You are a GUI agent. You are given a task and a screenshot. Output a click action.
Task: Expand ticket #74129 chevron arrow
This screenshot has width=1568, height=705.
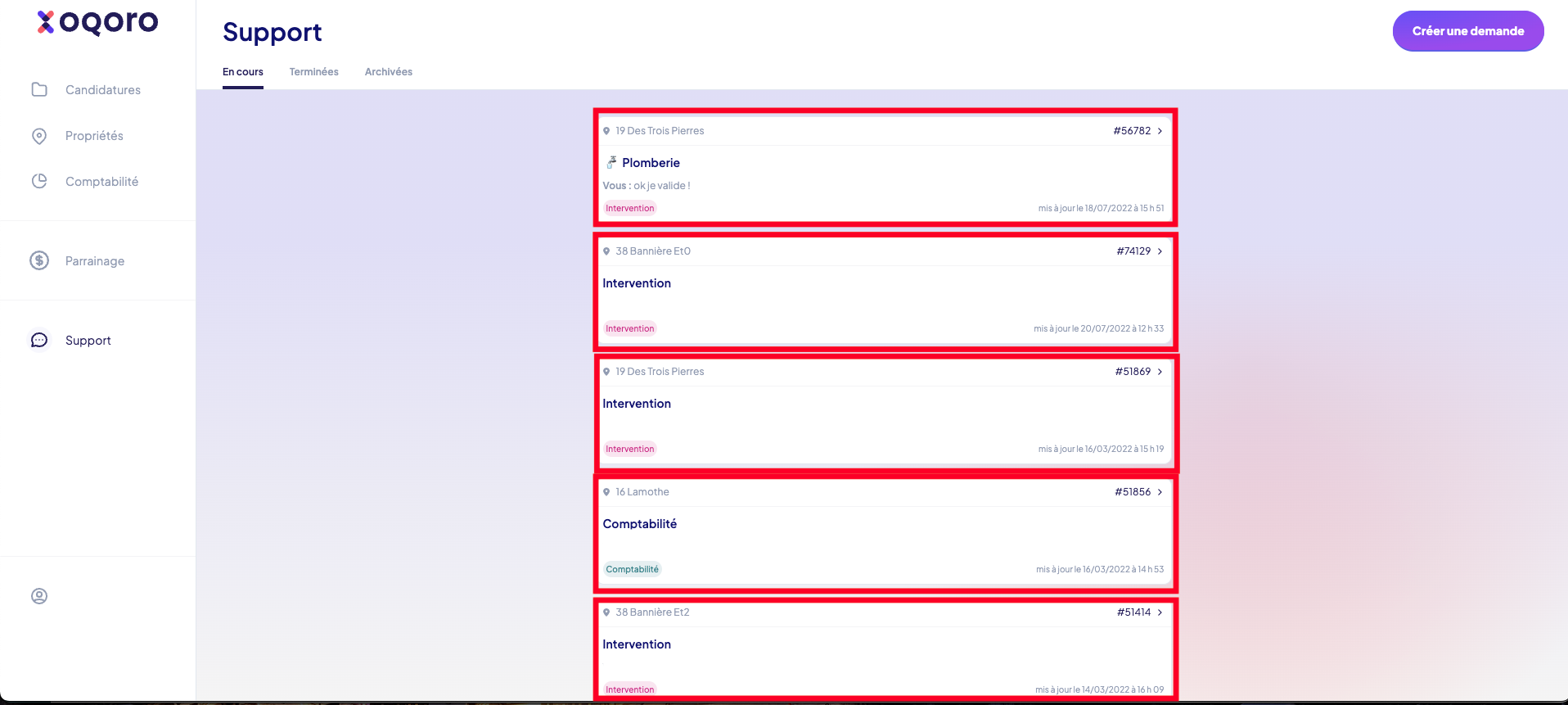[x=1160, y=251]
